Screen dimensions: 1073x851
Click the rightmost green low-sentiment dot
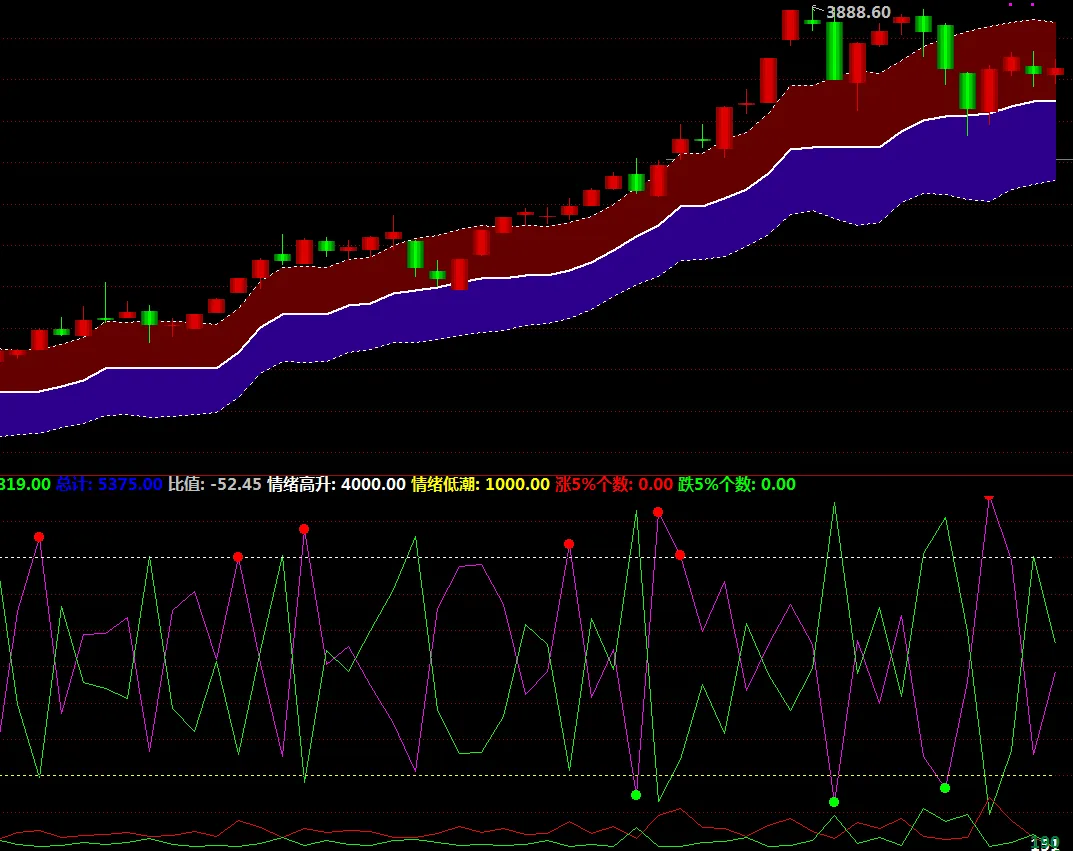(x=945, y=788)
